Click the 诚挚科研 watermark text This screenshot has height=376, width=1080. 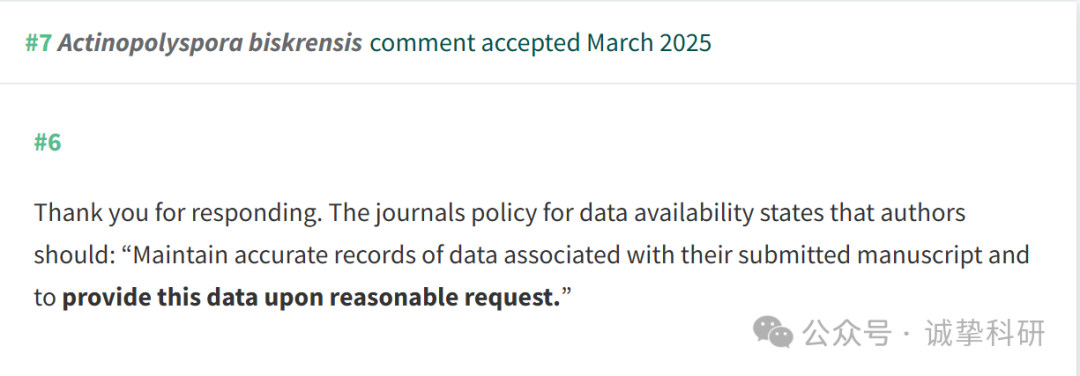tap(986, 333)
